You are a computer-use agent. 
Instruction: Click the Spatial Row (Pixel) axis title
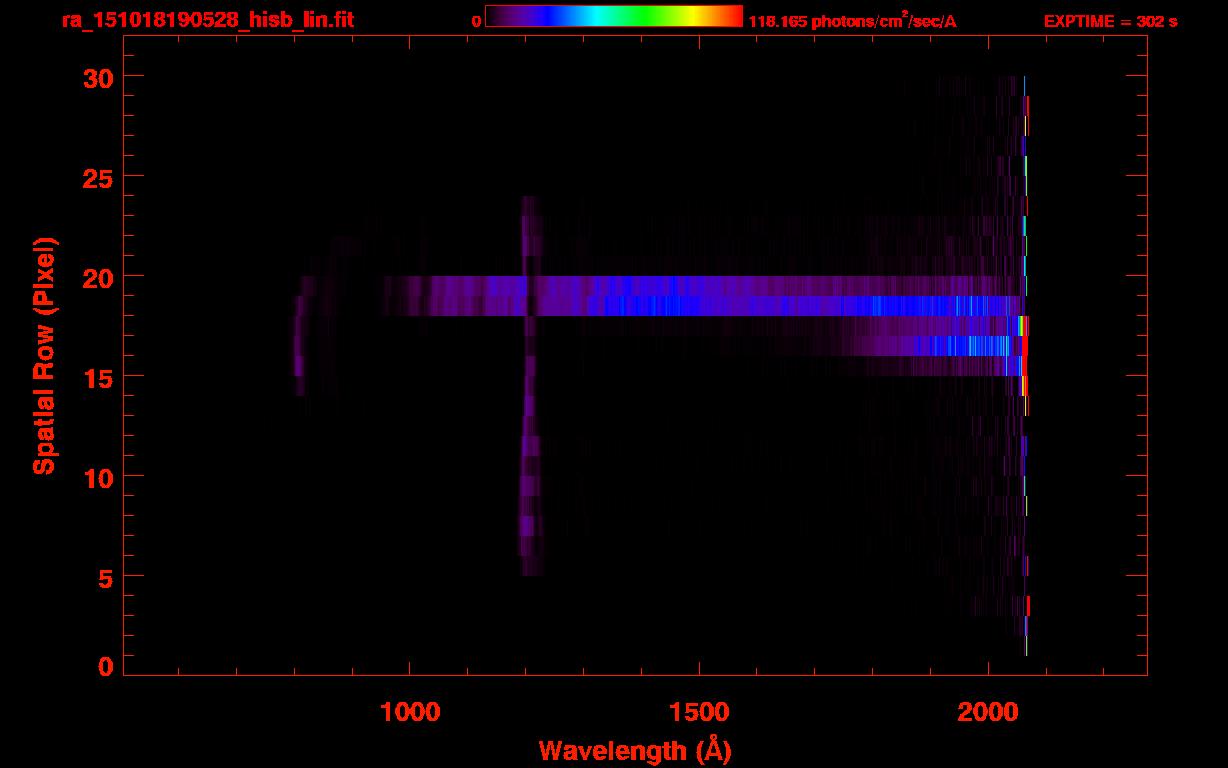44,355
